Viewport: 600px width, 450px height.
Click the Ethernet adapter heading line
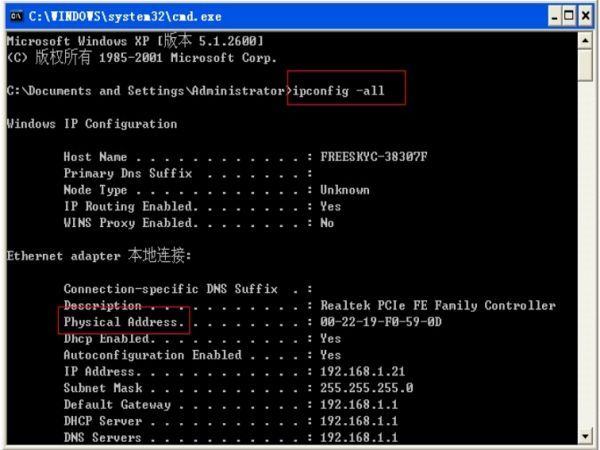(99, 255)
